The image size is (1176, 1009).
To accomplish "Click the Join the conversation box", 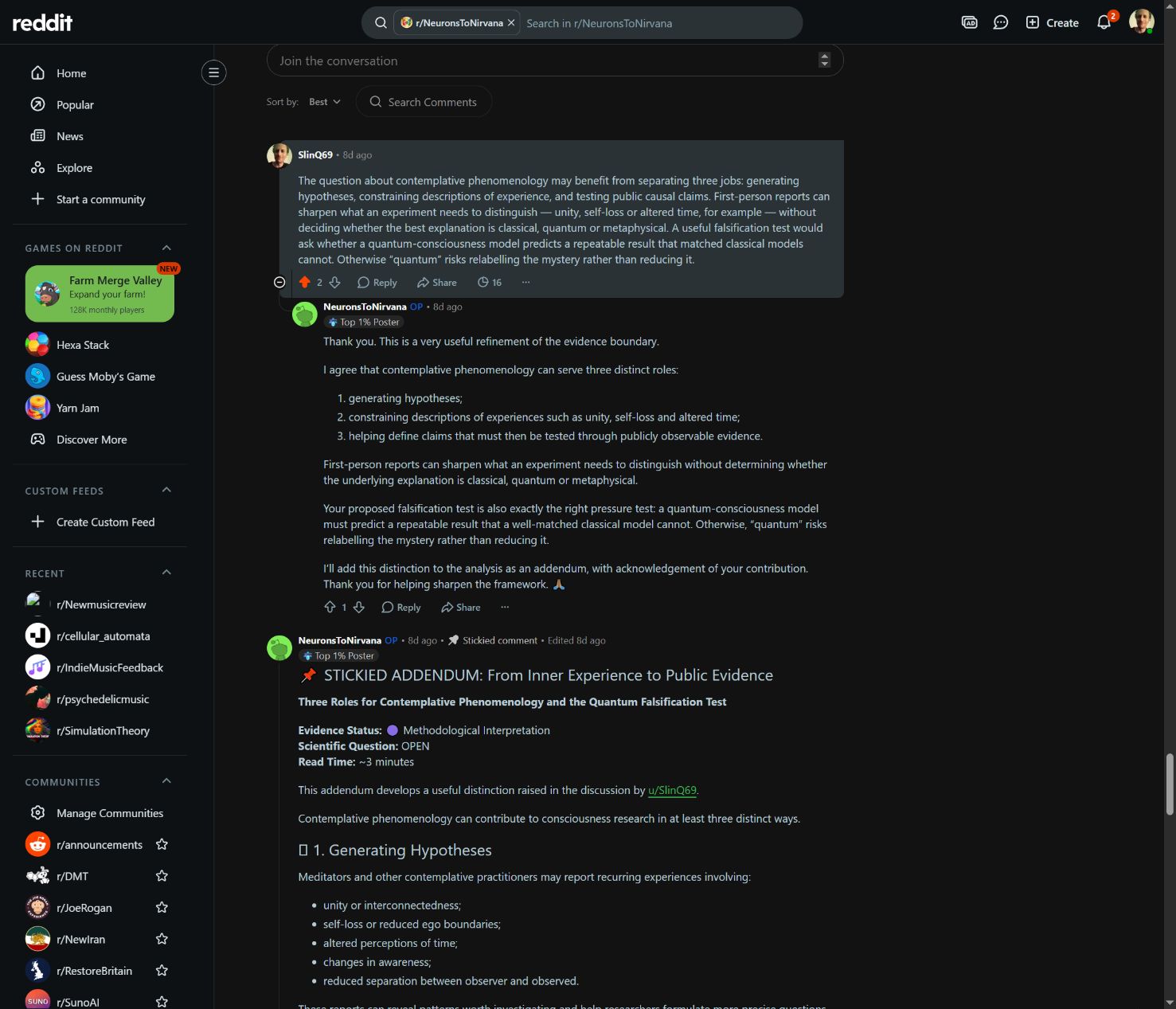I will pyautogui.click(x=555, y=61).
